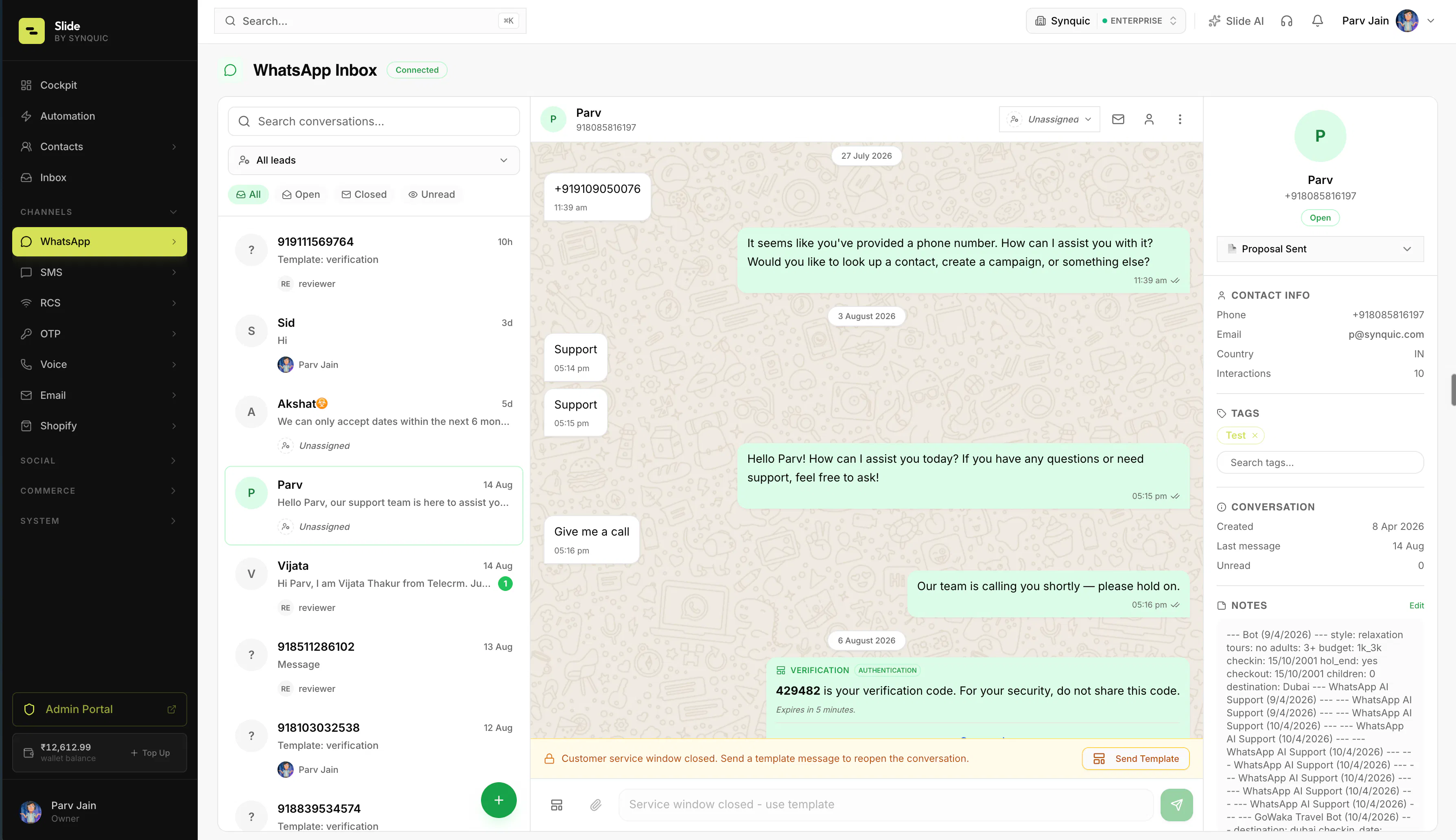Click the green new conversation plus button
This screenshot has width=1456, height=840.
coord(498,800)
